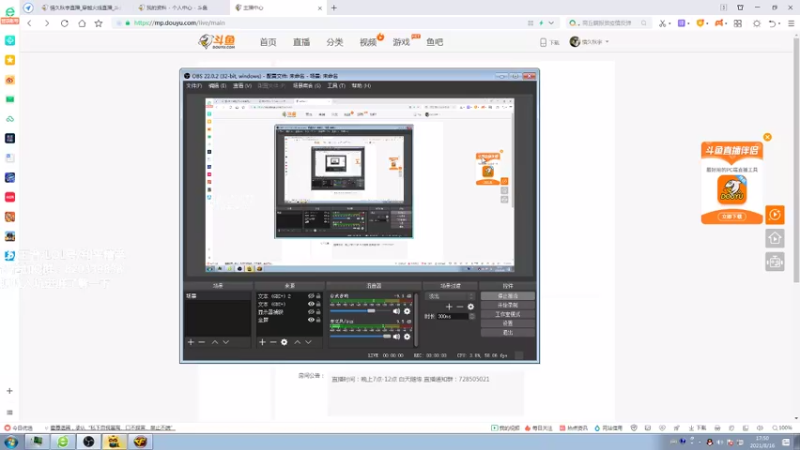Select the scene in OBS scenes list
The height and width of the screenshot is (450, 800).
[218, 296]
